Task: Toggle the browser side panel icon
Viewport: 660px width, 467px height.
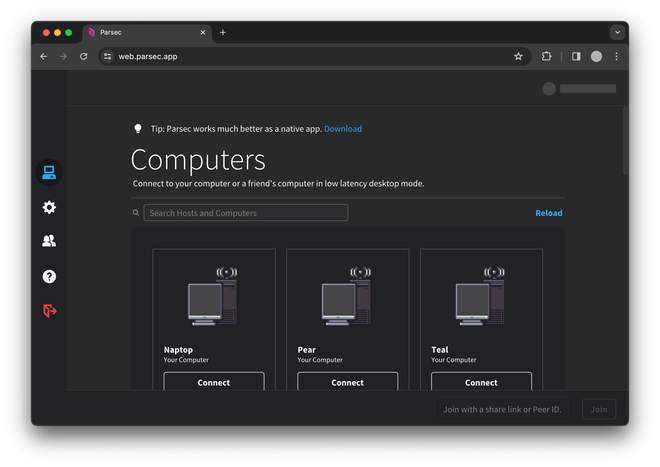Action: [576, 56]
